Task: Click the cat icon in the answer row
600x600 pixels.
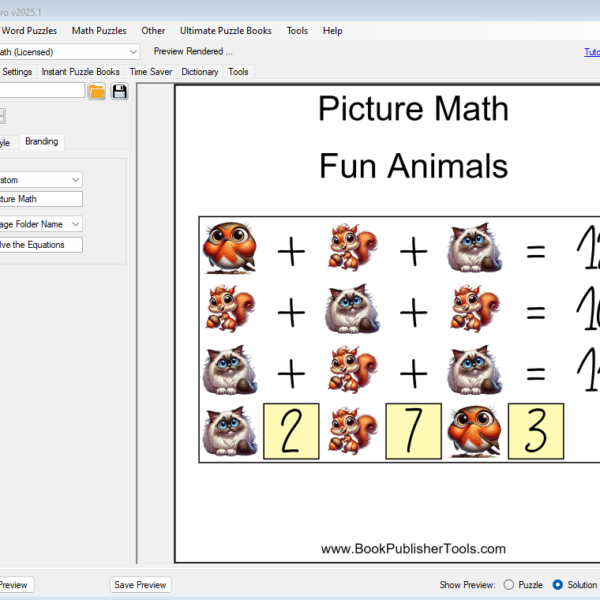Action: coord(230,431)
